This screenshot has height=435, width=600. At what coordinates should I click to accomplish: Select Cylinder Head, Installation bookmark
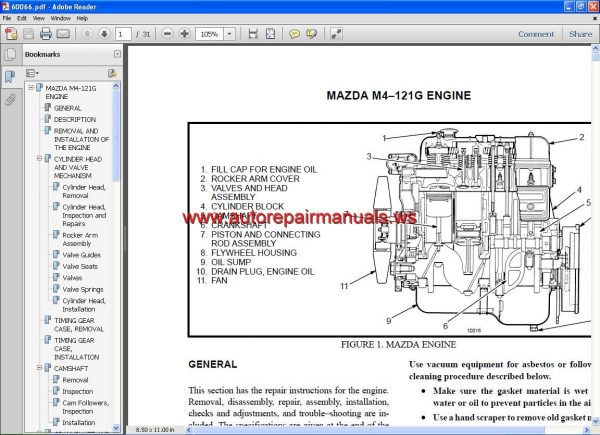84,305
